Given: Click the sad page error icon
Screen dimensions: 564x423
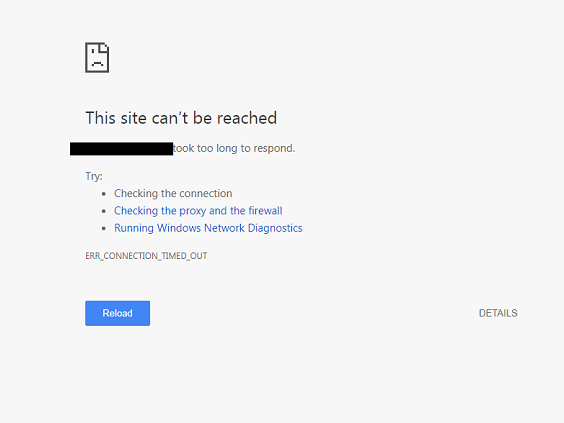Looking at the screenshot, I should 97,58.
